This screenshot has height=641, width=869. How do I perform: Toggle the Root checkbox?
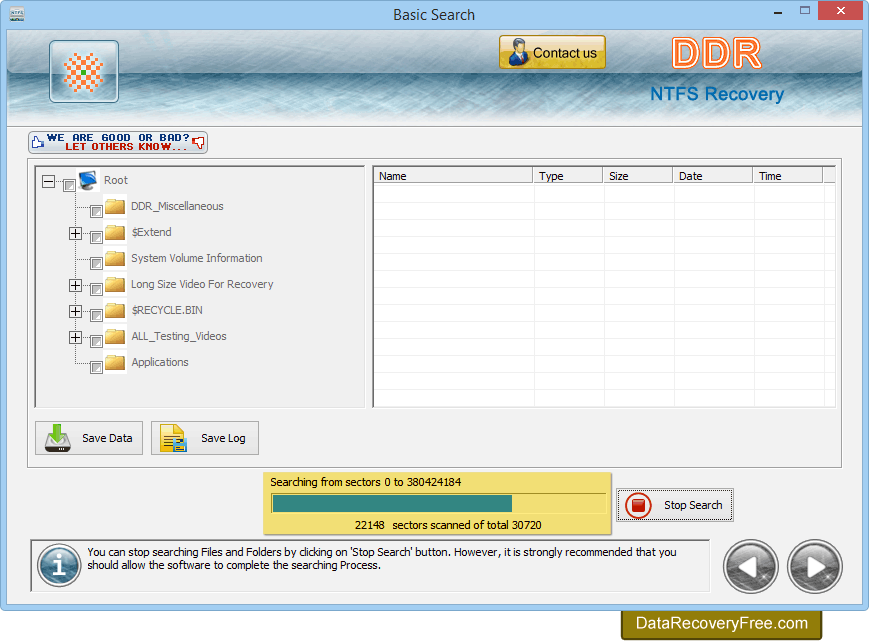click(x=69, y=185)
